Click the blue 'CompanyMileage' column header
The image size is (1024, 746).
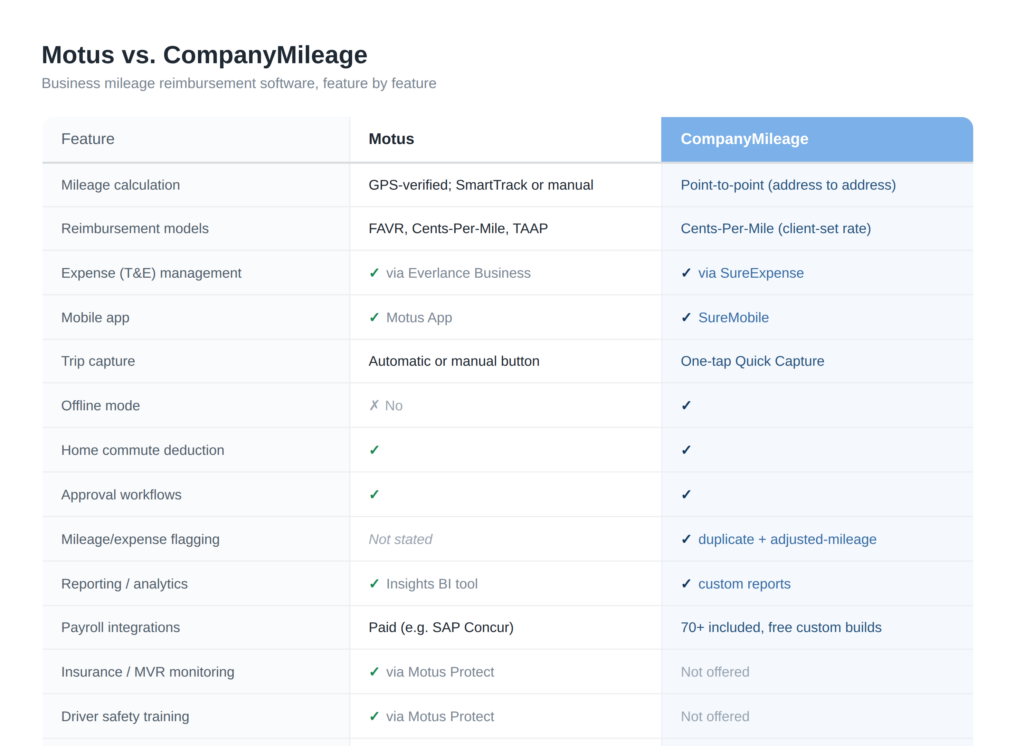tap(816, 139)
